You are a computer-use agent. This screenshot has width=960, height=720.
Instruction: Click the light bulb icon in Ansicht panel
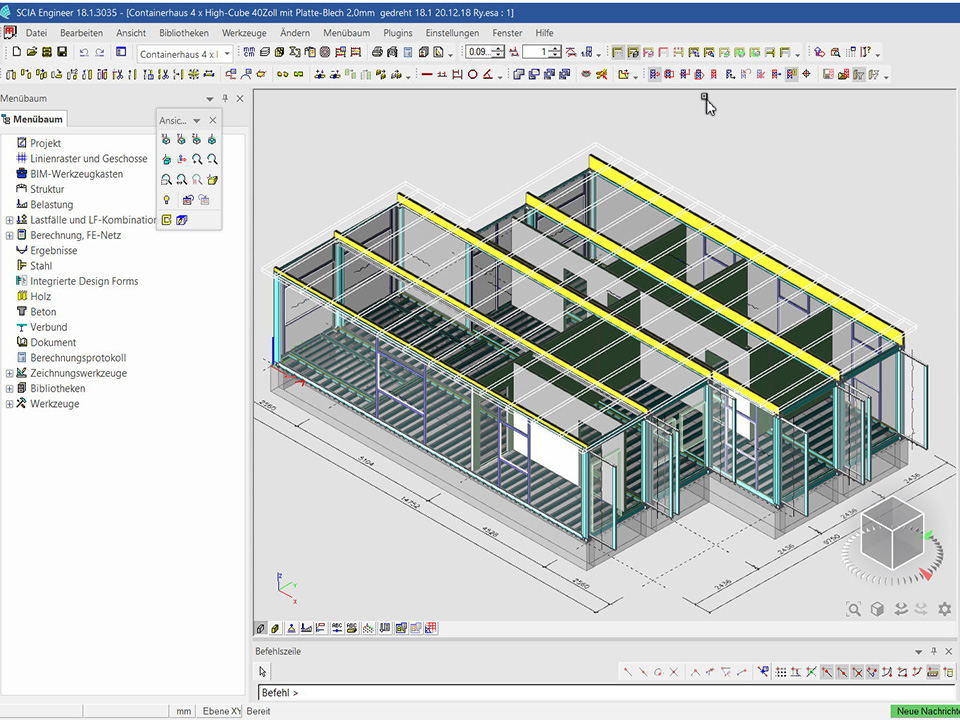click(x=166, y=200)
